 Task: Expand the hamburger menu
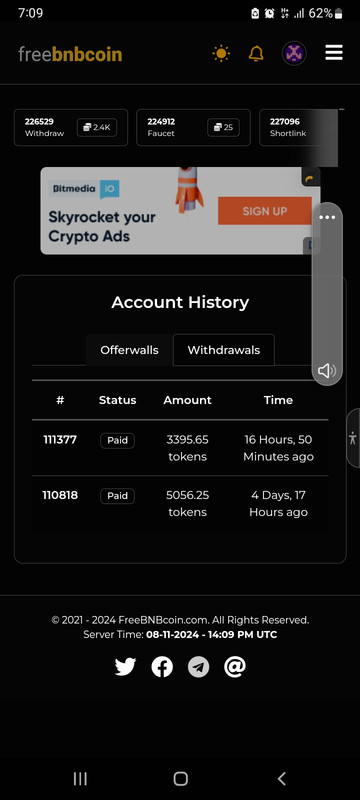334,53
